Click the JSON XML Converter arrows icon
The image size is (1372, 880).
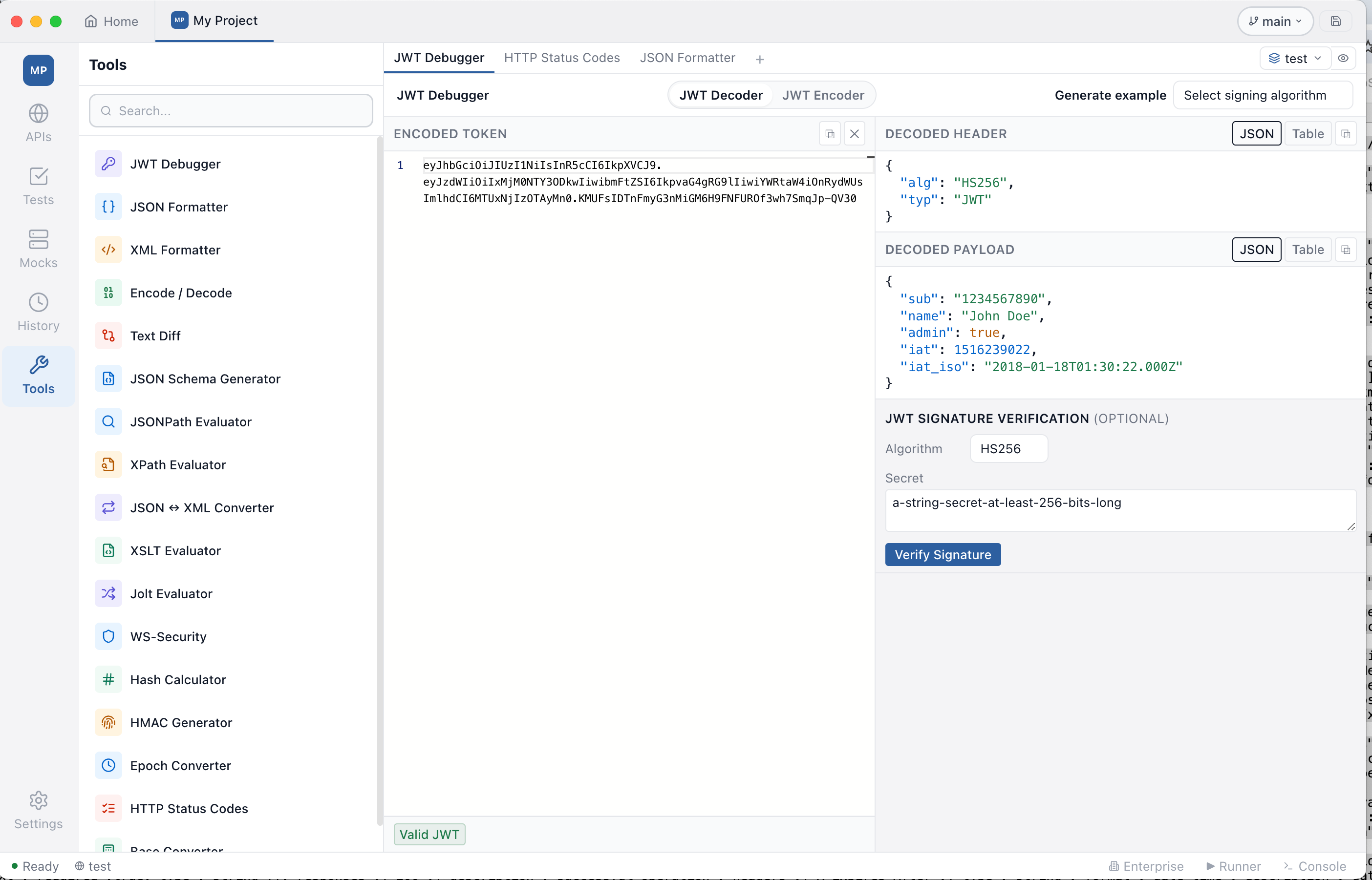tap(108, 507)
